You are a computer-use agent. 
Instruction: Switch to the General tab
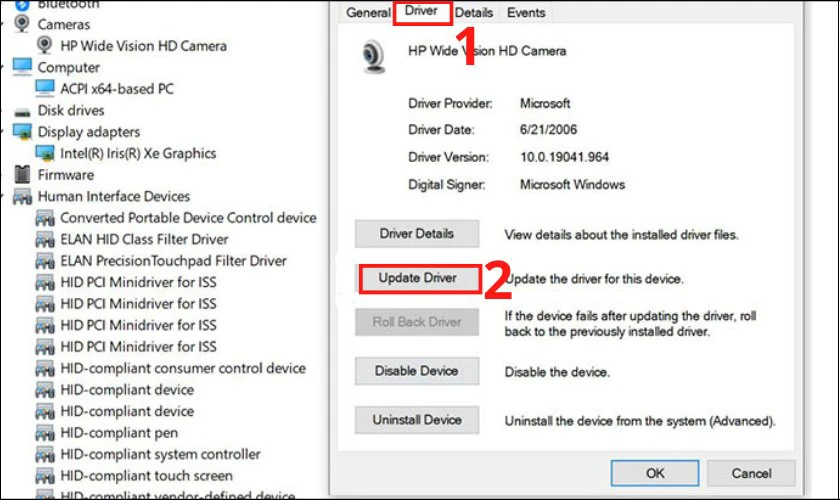coord(368,12)
